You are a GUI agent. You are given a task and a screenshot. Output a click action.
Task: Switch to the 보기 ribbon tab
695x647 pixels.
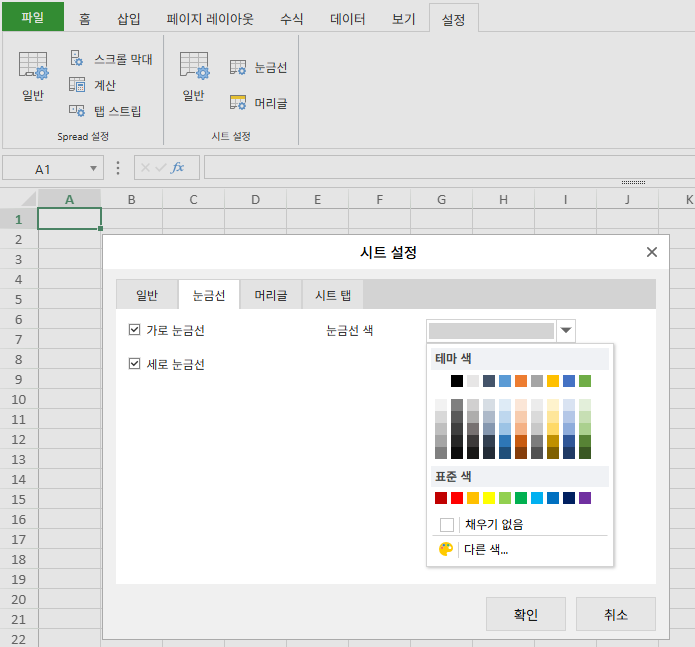(x=403, y=19)
